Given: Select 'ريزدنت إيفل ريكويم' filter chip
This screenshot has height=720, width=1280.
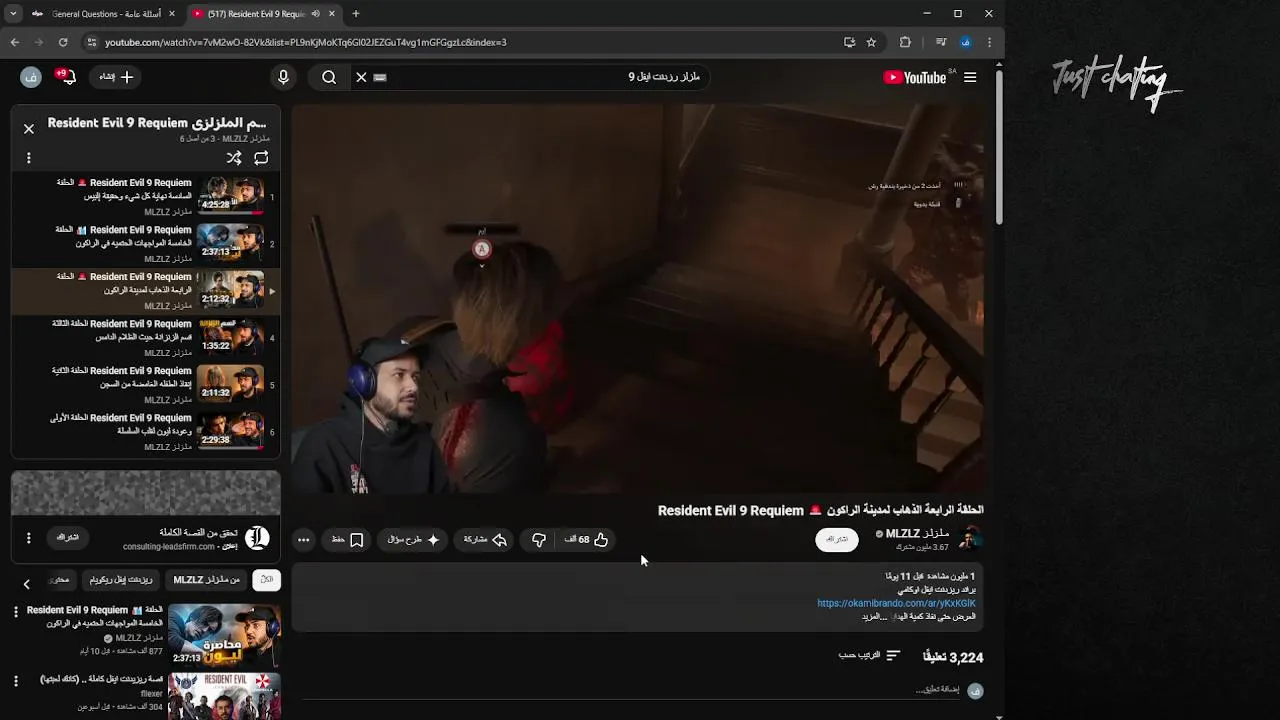Looking at the screenshot, I should (x=121, y=580).
